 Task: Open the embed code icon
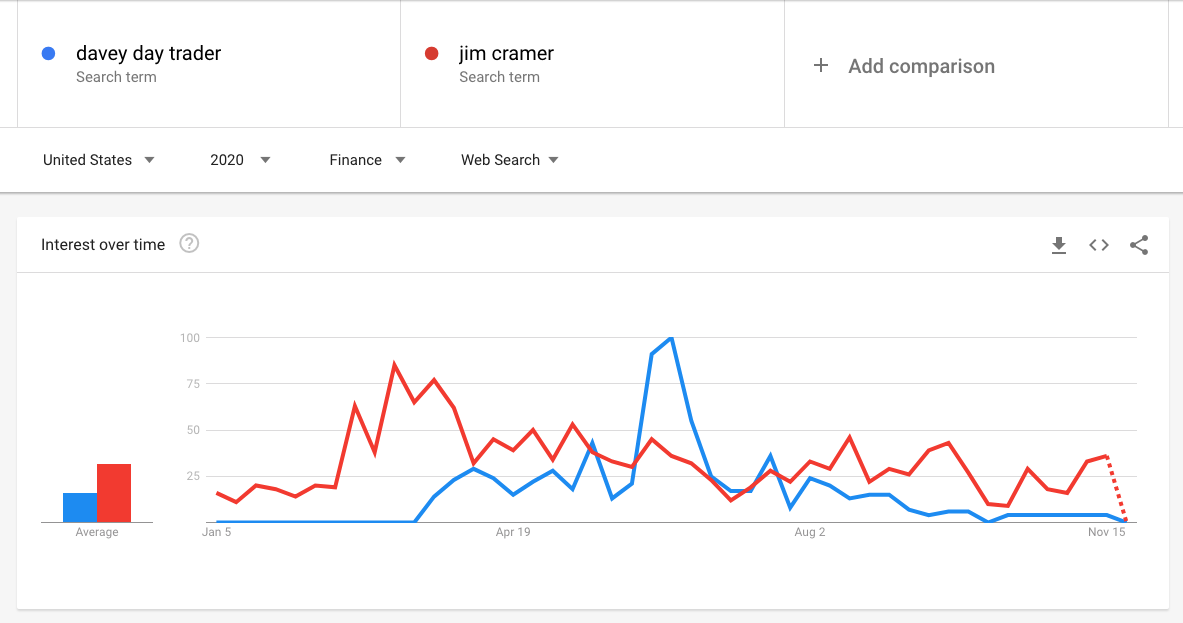click(x=1098, y=245)
